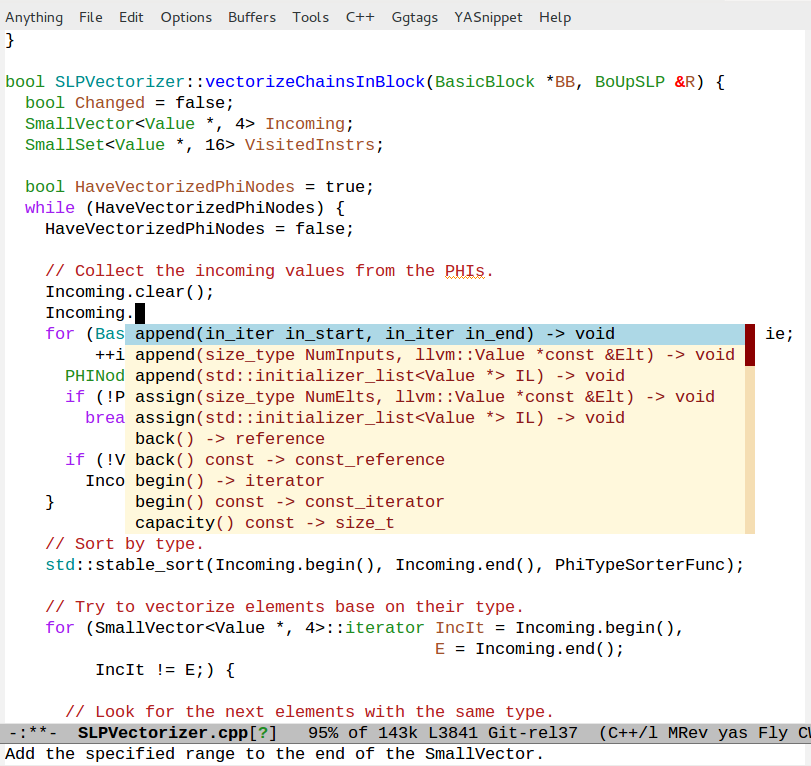Open the Help menu
The image size is (811, 766).
click(555, 18)
